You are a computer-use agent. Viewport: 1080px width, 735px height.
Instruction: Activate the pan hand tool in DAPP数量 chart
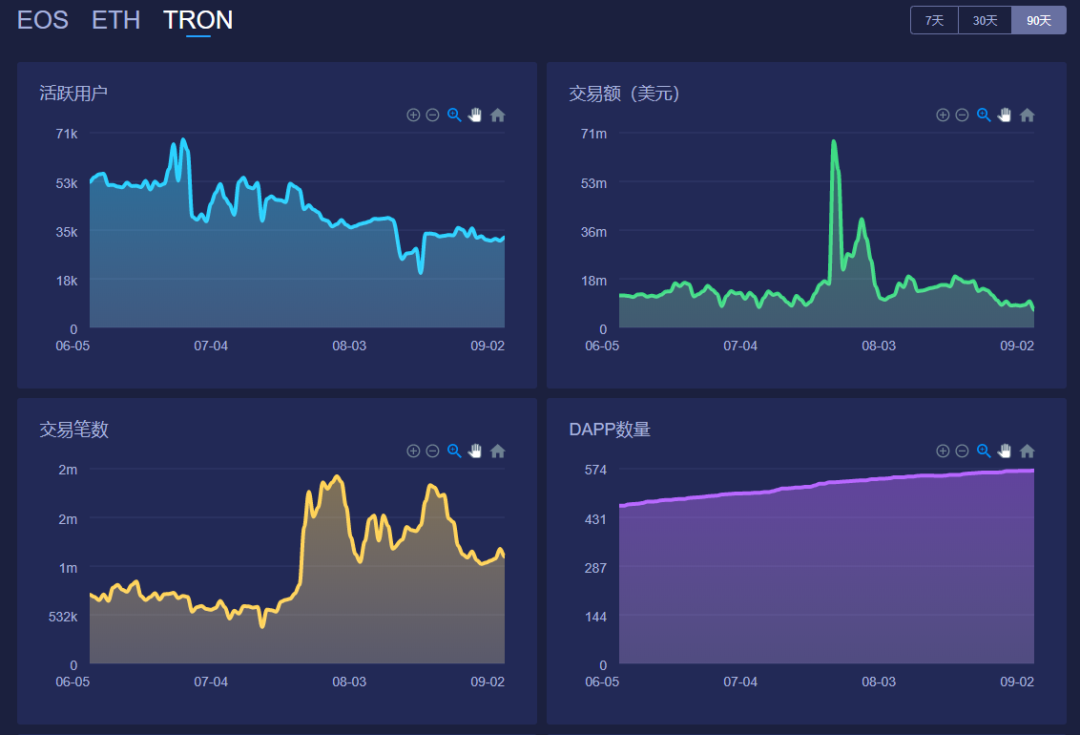(1005, 451)
